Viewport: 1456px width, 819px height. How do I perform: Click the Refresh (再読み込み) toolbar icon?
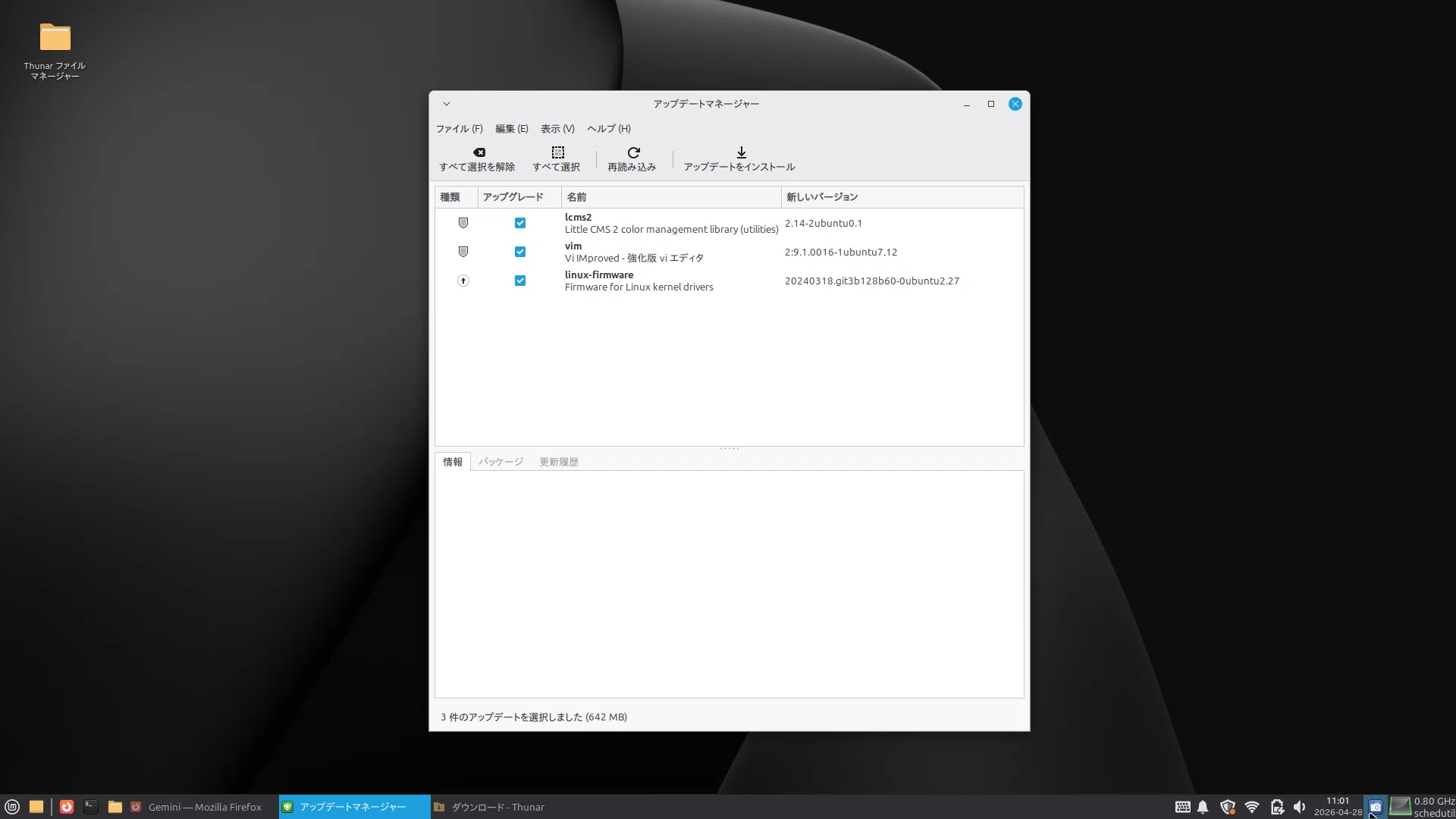click(633, 152)
